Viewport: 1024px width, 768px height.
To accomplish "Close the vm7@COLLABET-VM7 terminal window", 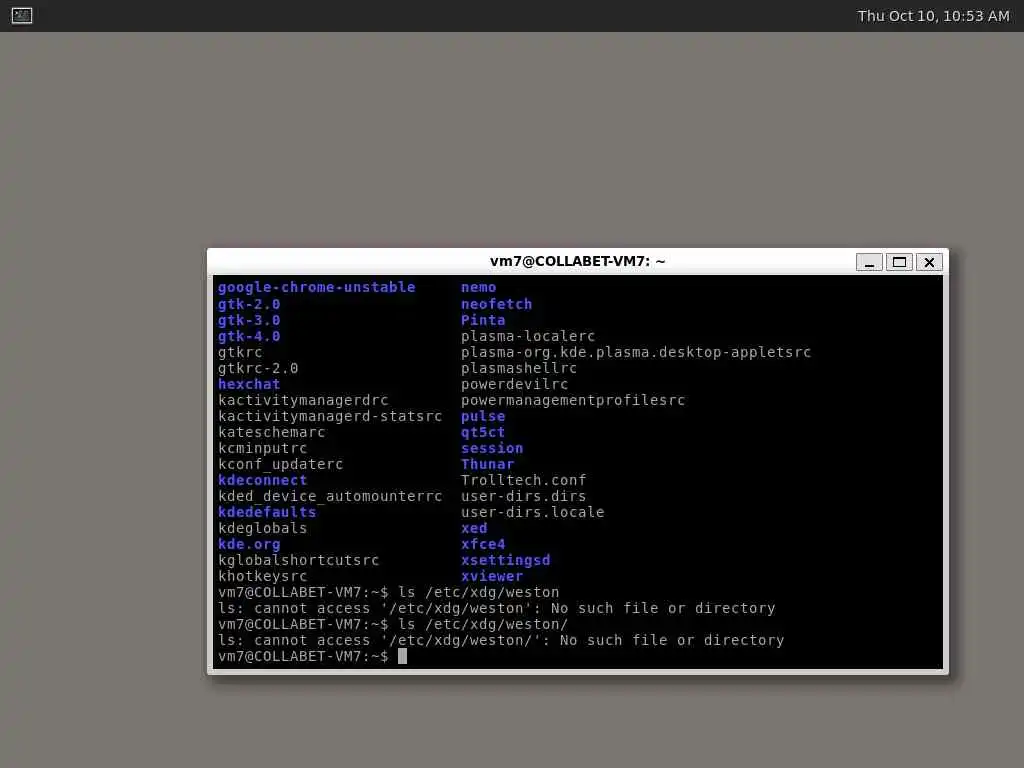I will 929,262.
